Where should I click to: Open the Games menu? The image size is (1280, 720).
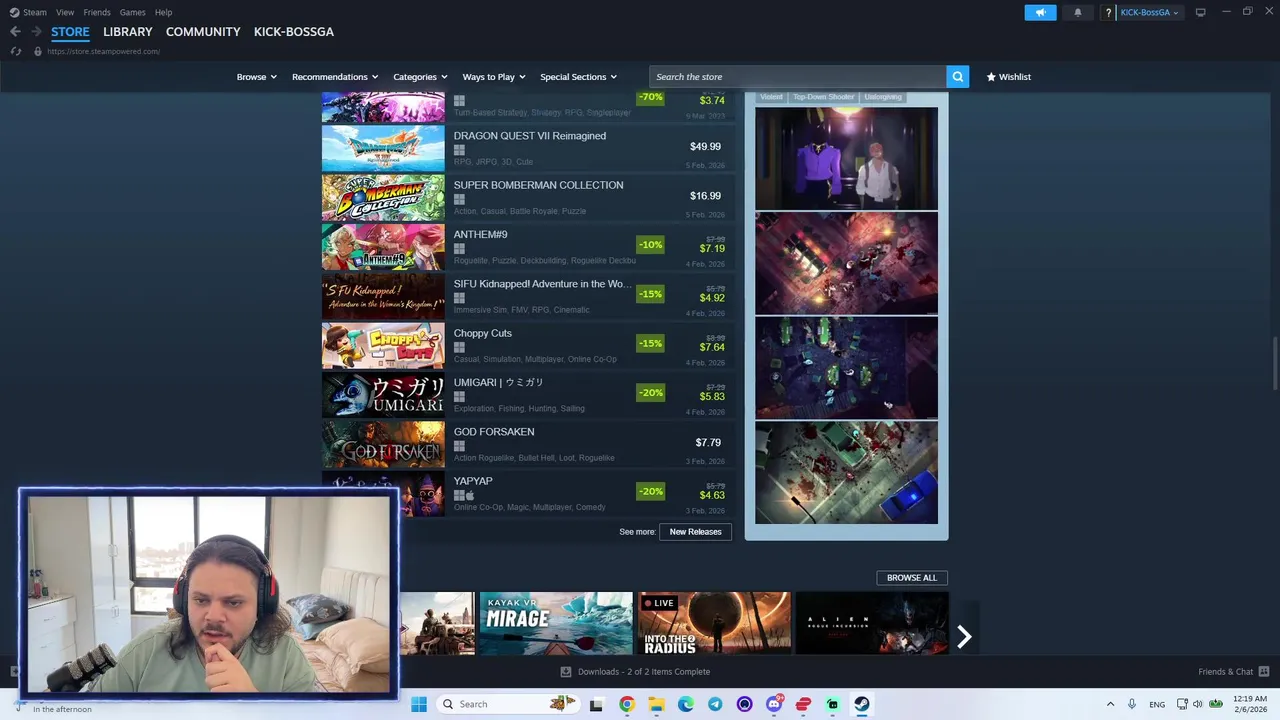click(x=132, y=12)
